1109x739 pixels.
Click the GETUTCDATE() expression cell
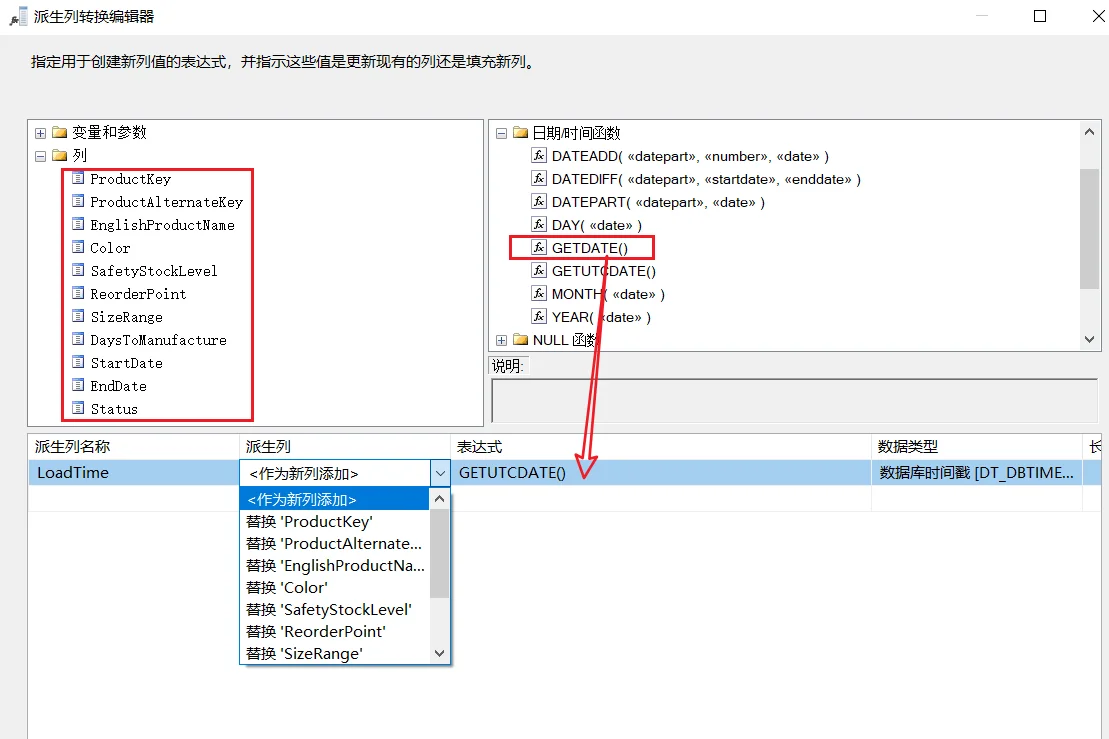coord(661,472)
